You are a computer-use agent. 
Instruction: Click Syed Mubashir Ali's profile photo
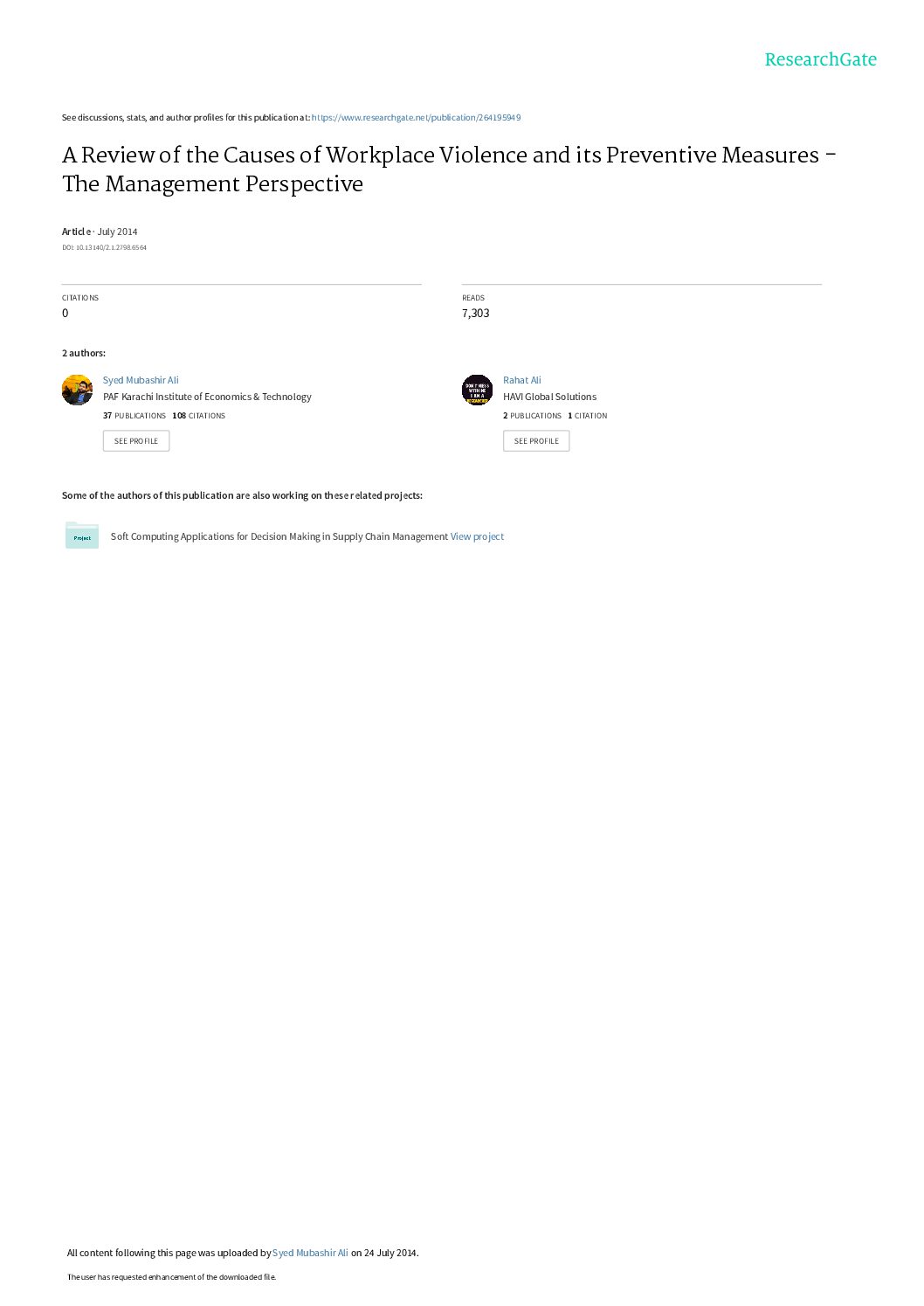point(77,390)
